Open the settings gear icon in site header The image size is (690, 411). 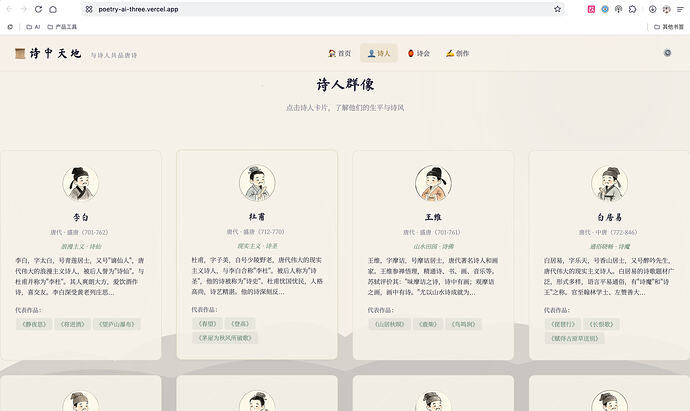point(668,53)
